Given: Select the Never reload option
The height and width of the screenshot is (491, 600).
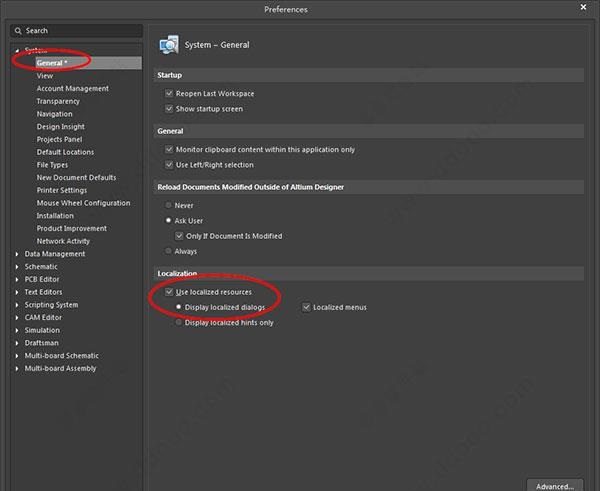Looking at the screenshot, I should (168, 205).
